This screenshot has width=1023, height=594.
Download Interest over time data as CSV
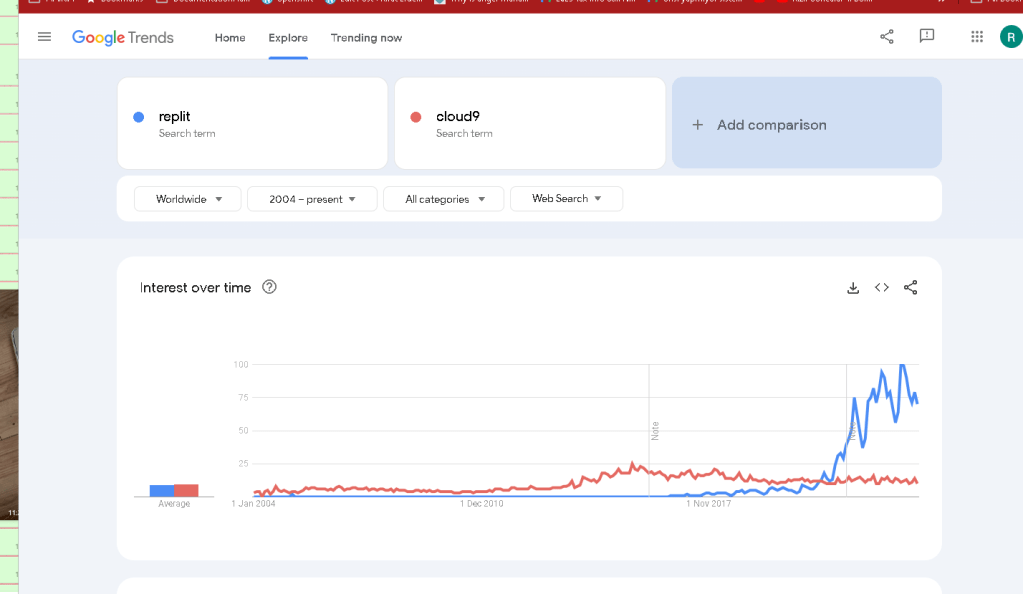[853, 288]
